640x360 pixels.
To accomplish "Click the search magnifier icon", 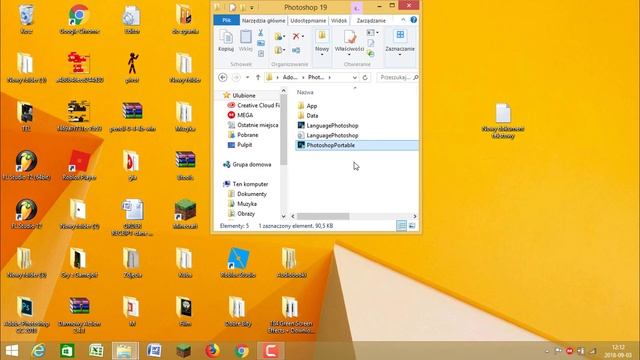I will pos(415,77).
